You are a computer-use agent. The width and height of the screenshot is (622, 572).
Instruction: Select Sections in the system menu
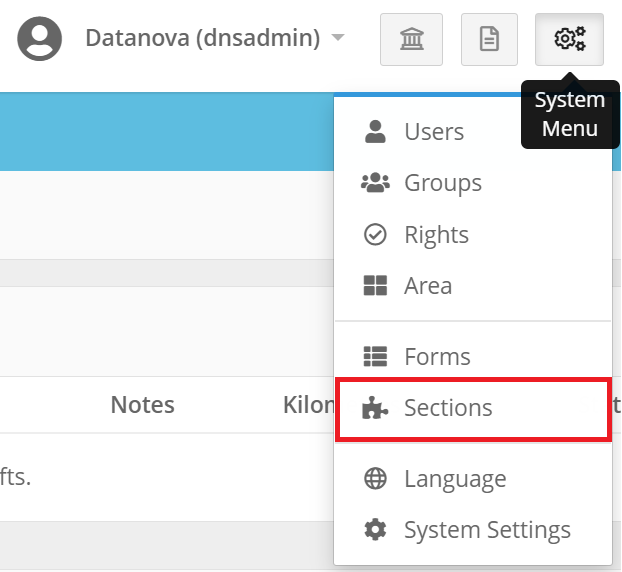point(473,409)
